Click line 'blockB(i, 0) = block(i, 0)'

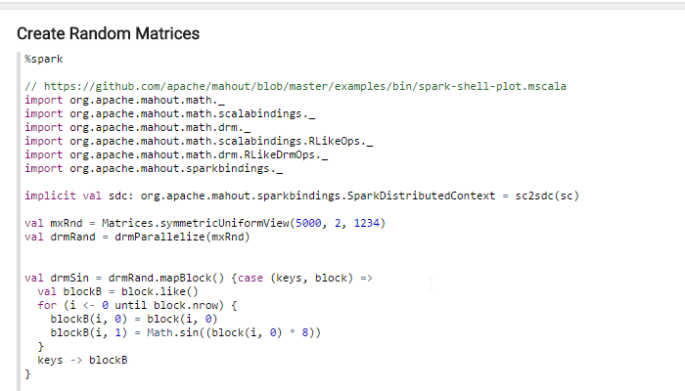tap(134, 319)
